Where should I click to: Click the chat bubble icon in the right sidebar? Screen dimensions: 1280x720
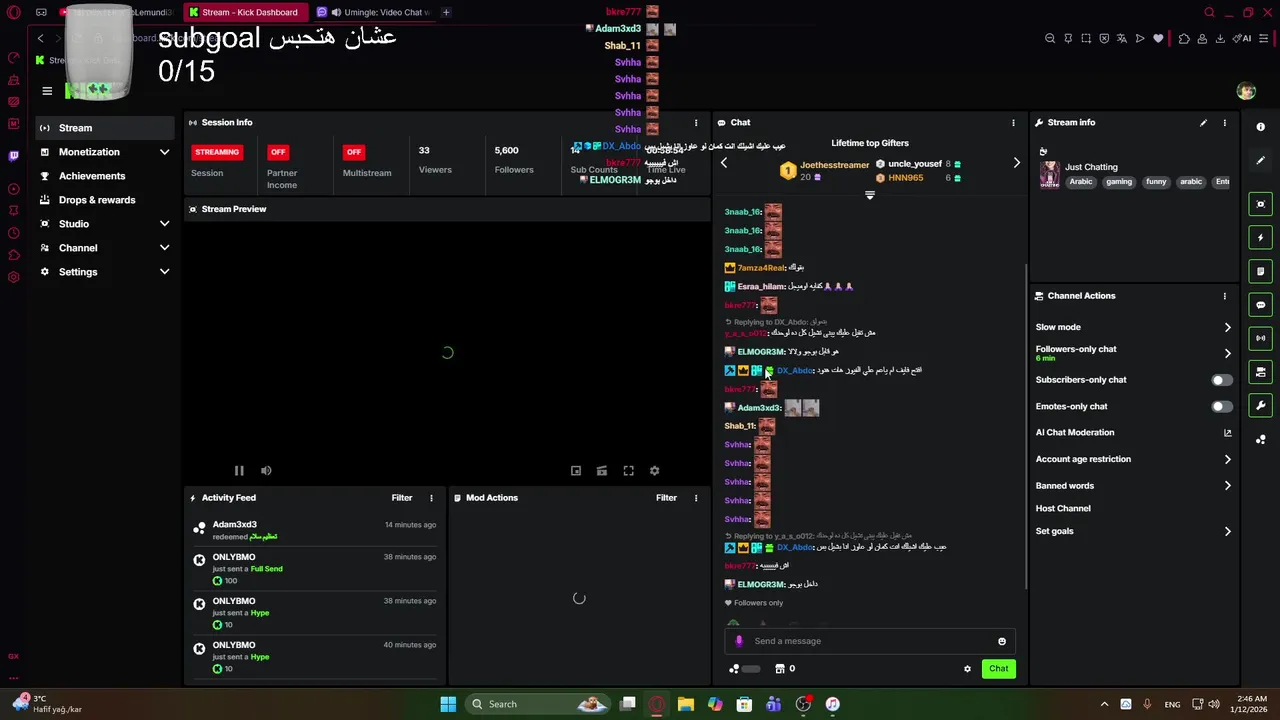pos(1260,305)
